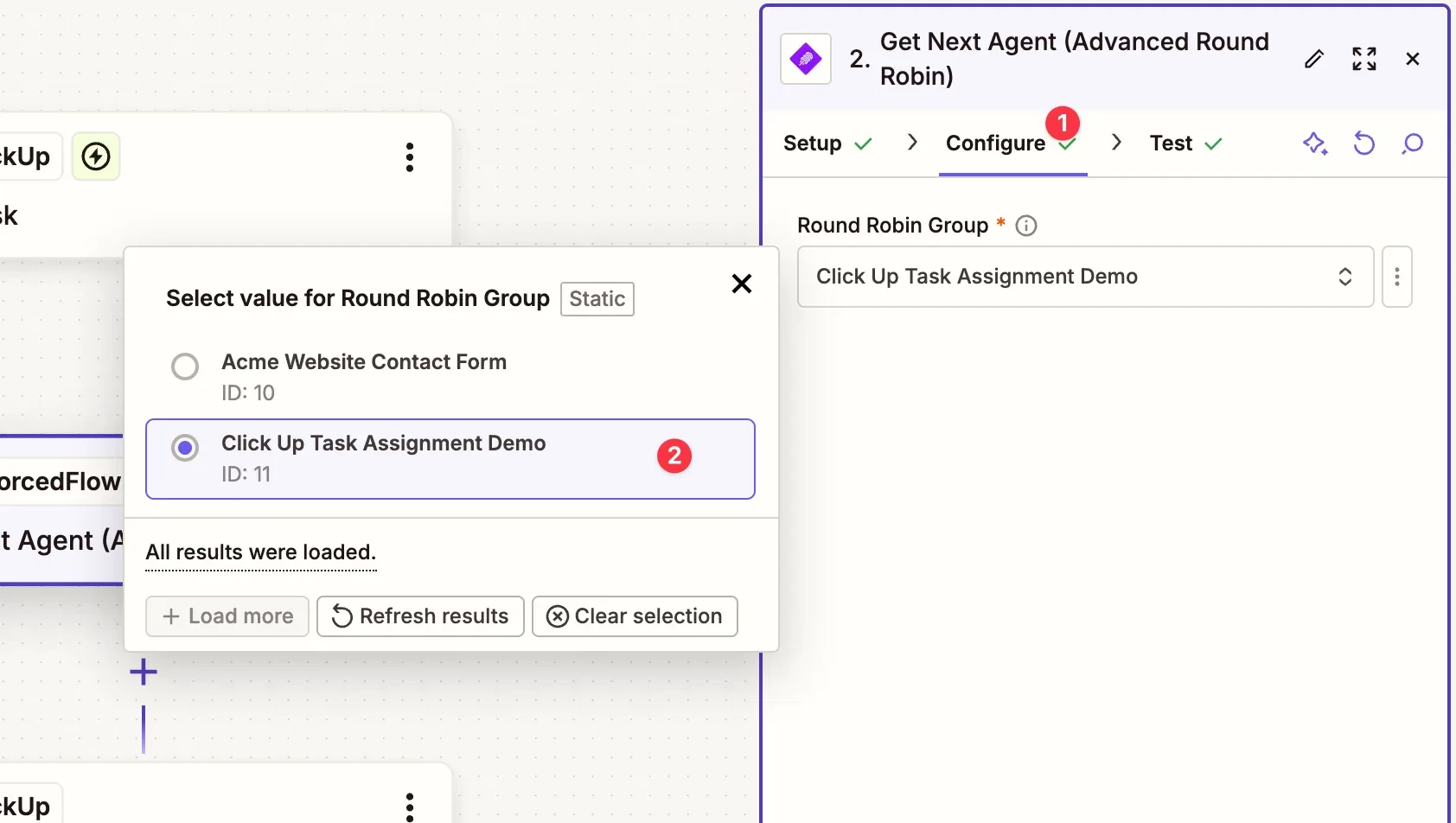The image size is (1456, 823).
Task: Click Clear selection button
Action: click(x=635, y=616)
